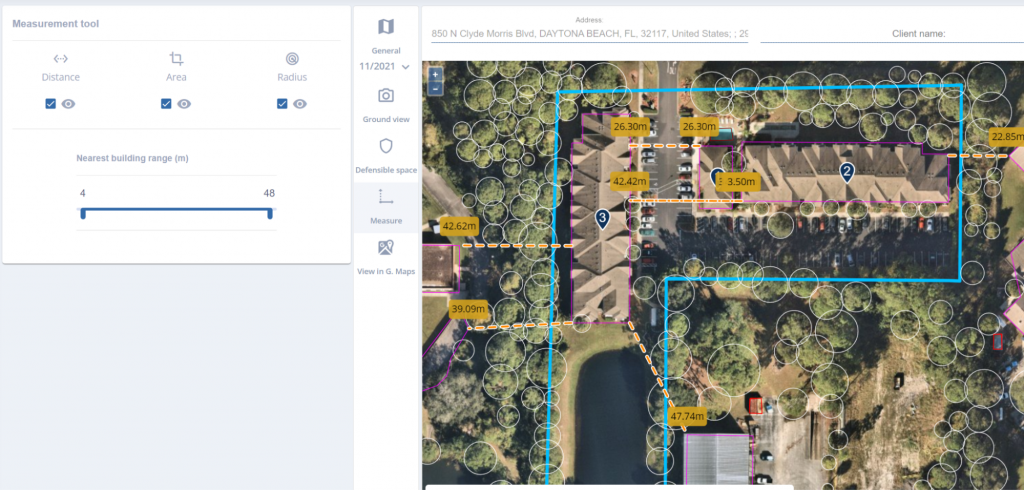Uncheck the Radius checkbox
1024x490 pixels.
[x=282, y=103]
